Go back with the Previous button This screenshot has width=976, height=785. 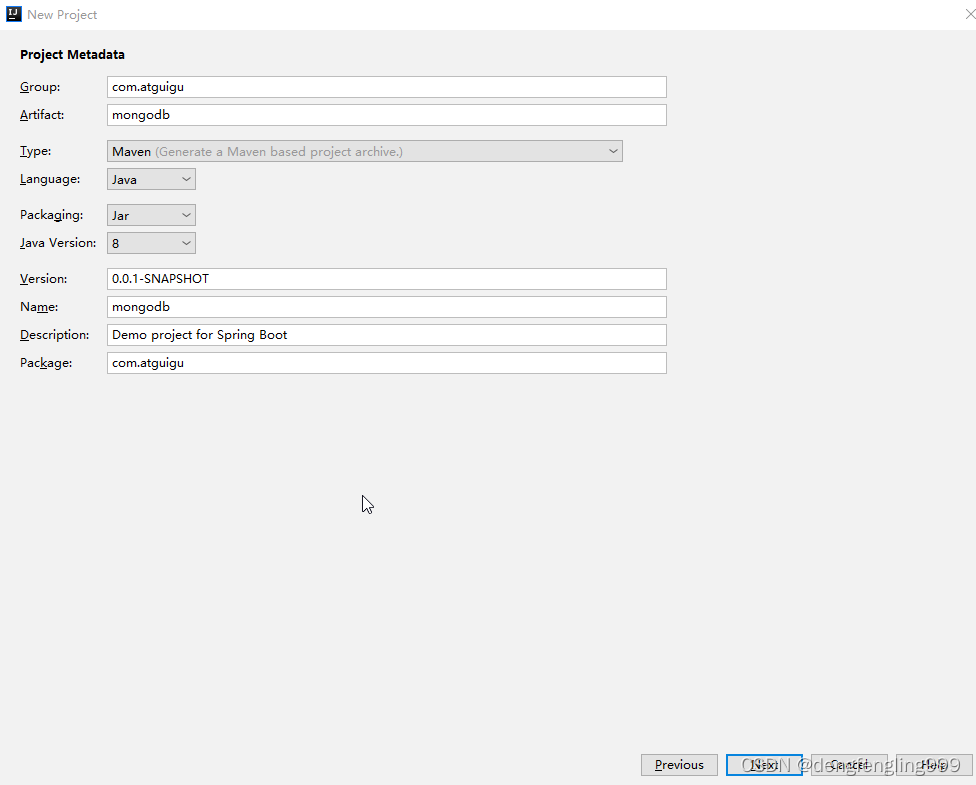point(679,765)
